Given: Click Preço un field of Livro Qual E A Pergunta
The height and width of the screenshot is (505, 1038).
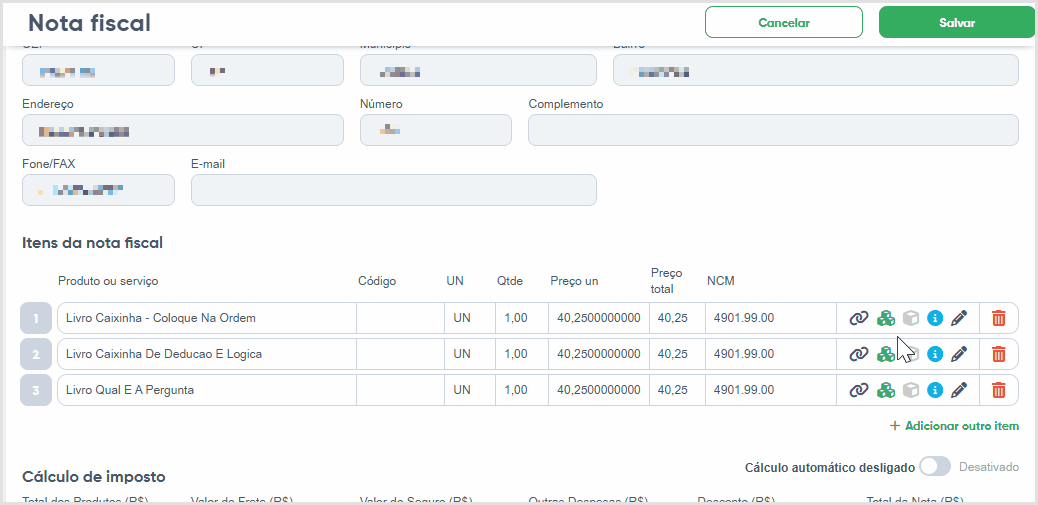Looking at the screenshot, I should (x=598, y=390).
